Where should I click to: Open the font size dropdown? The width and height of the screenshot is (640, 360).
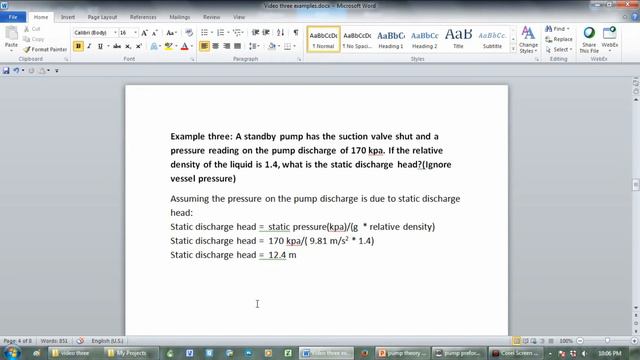pos(135,33)
